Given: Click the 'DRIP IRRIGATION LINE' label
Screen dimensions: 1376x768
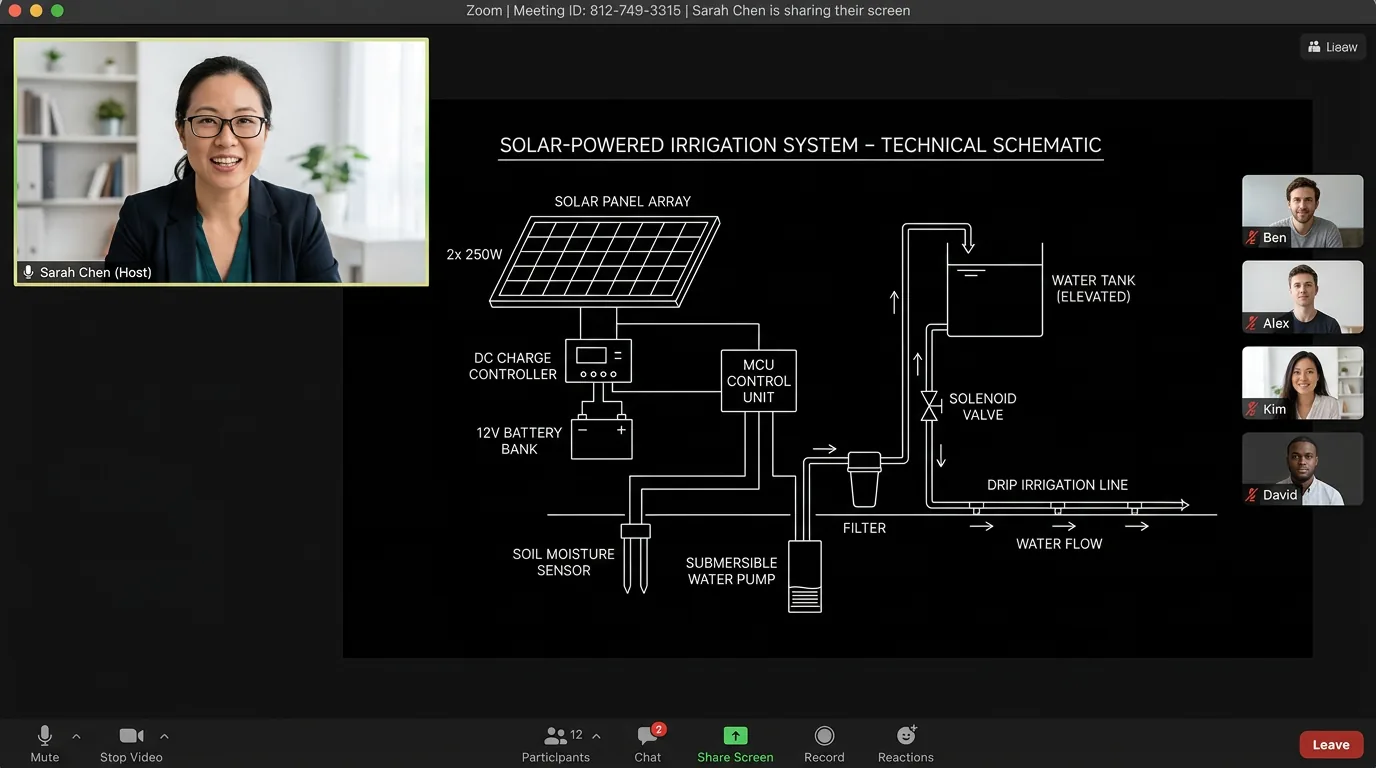Looking at the screenshot, I should coord(1057,485).
